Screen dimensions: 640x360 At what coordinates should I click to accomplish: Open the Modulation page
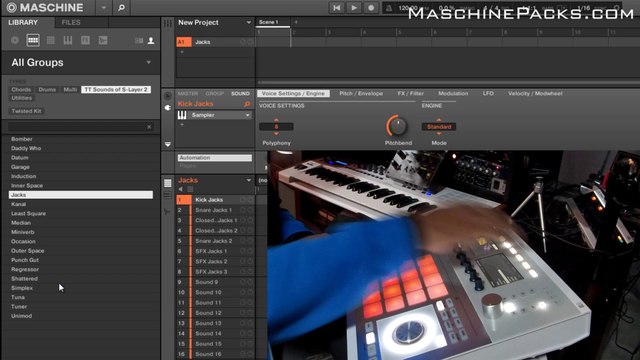tap(453, 93)
